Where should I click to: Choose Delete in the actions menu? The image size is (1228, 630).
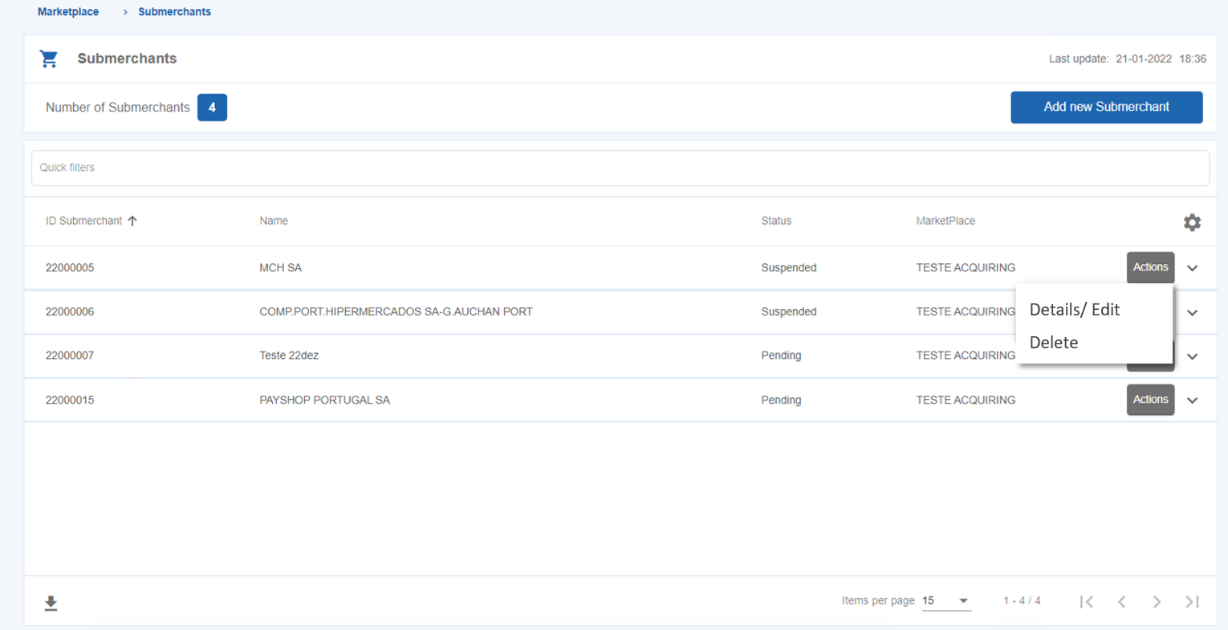click(x=1054, y=342)
